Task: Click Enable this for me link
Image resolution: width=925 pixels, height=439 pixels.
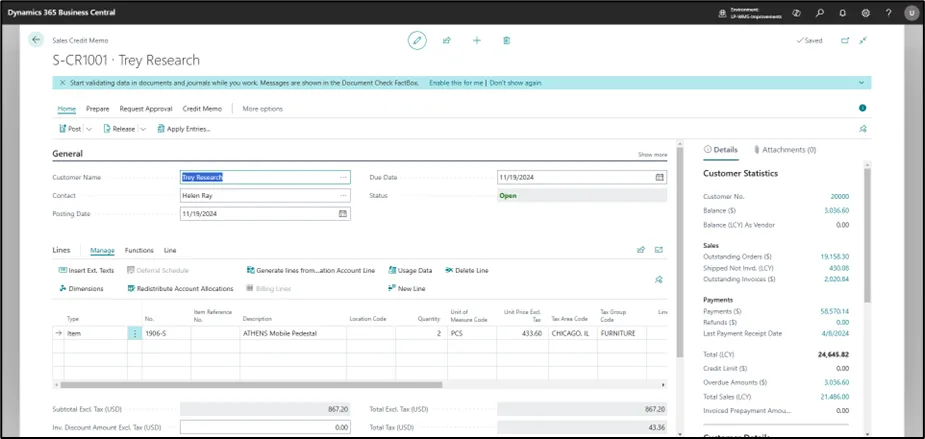Action: (457, 83)
